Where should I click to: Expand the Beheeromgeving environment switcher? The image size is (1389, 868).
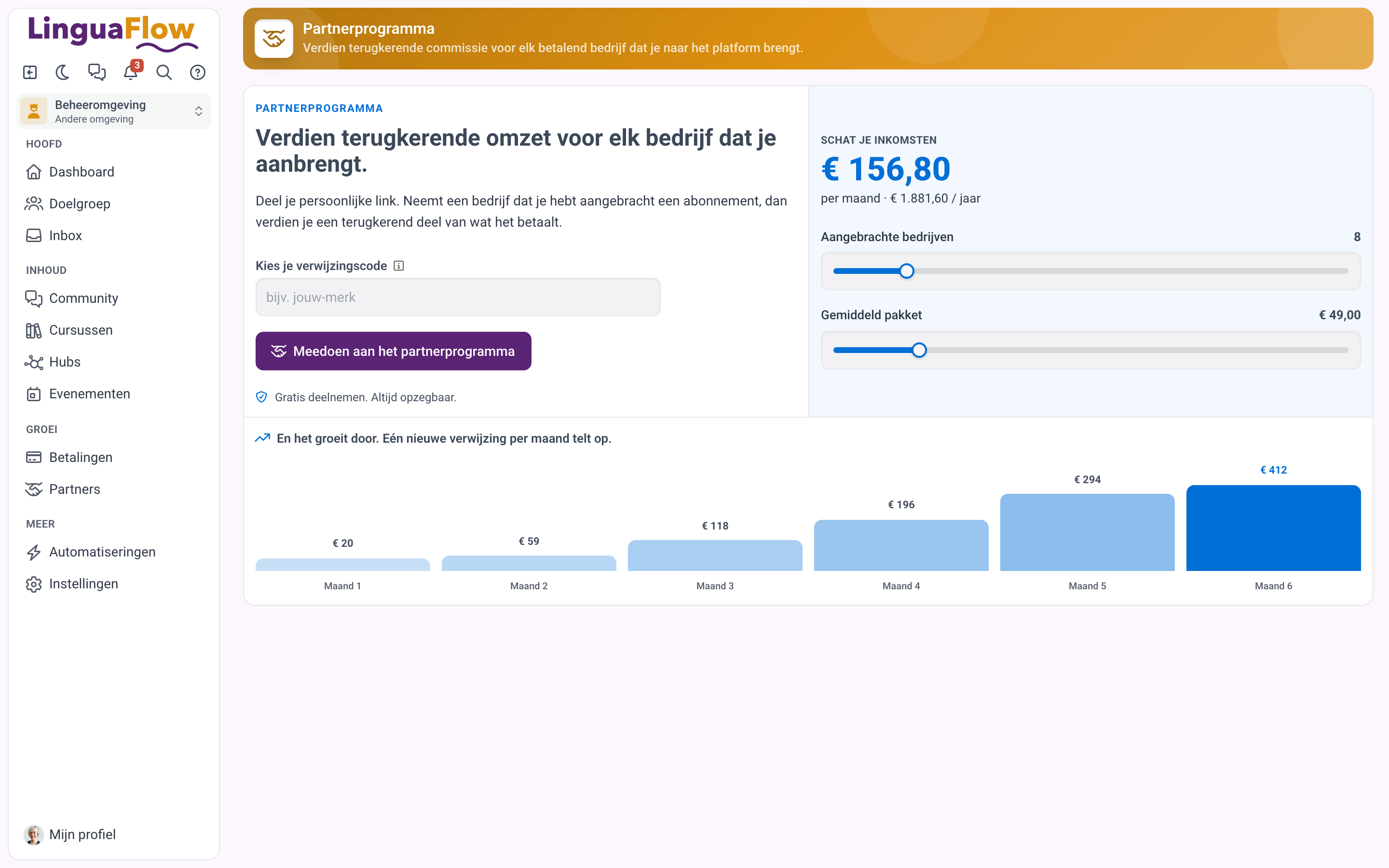(114, 111)
